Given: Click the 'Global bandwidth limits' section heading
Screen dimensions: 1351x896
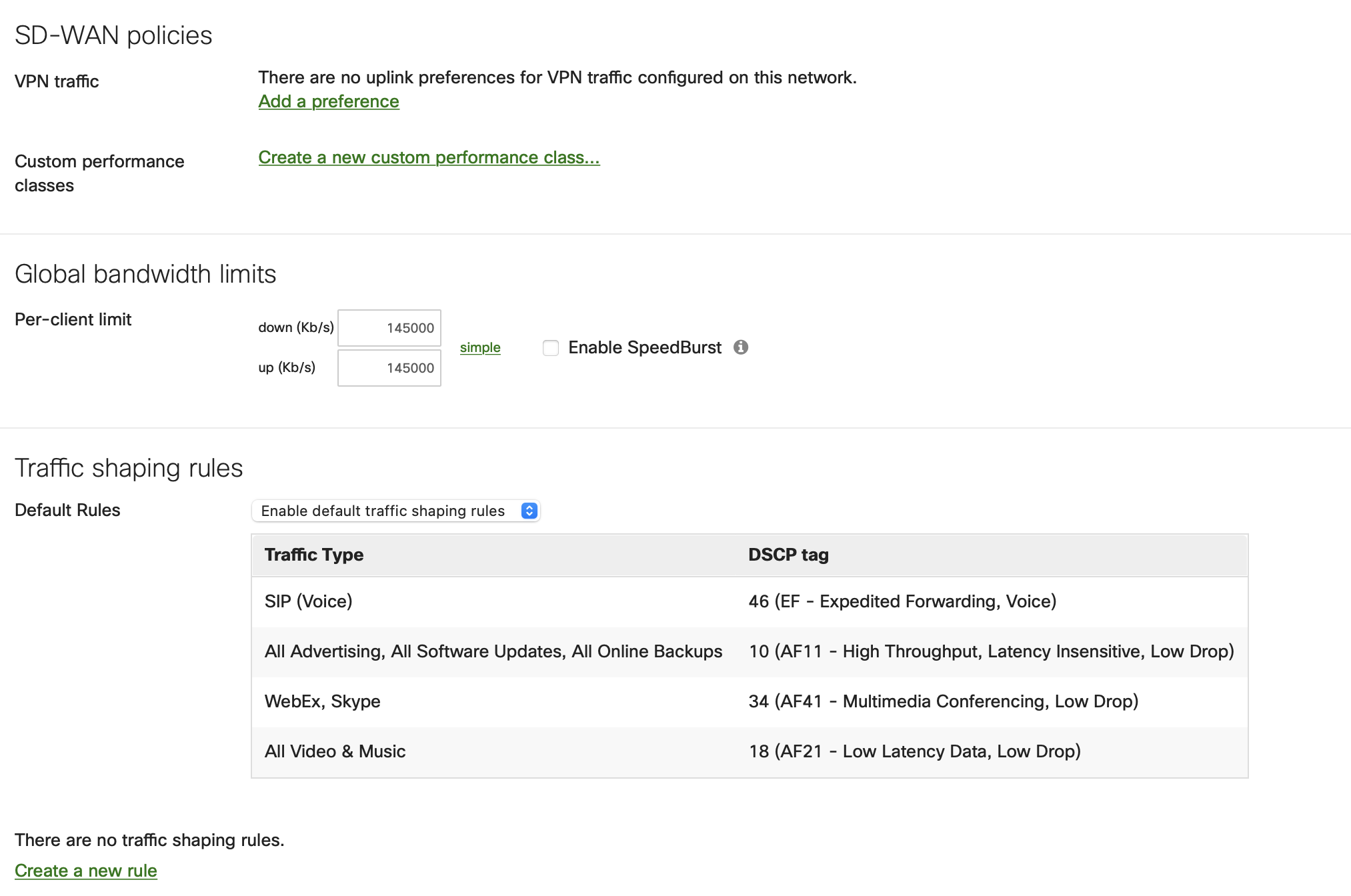Looking at the screenshot, I should [146, 273].
